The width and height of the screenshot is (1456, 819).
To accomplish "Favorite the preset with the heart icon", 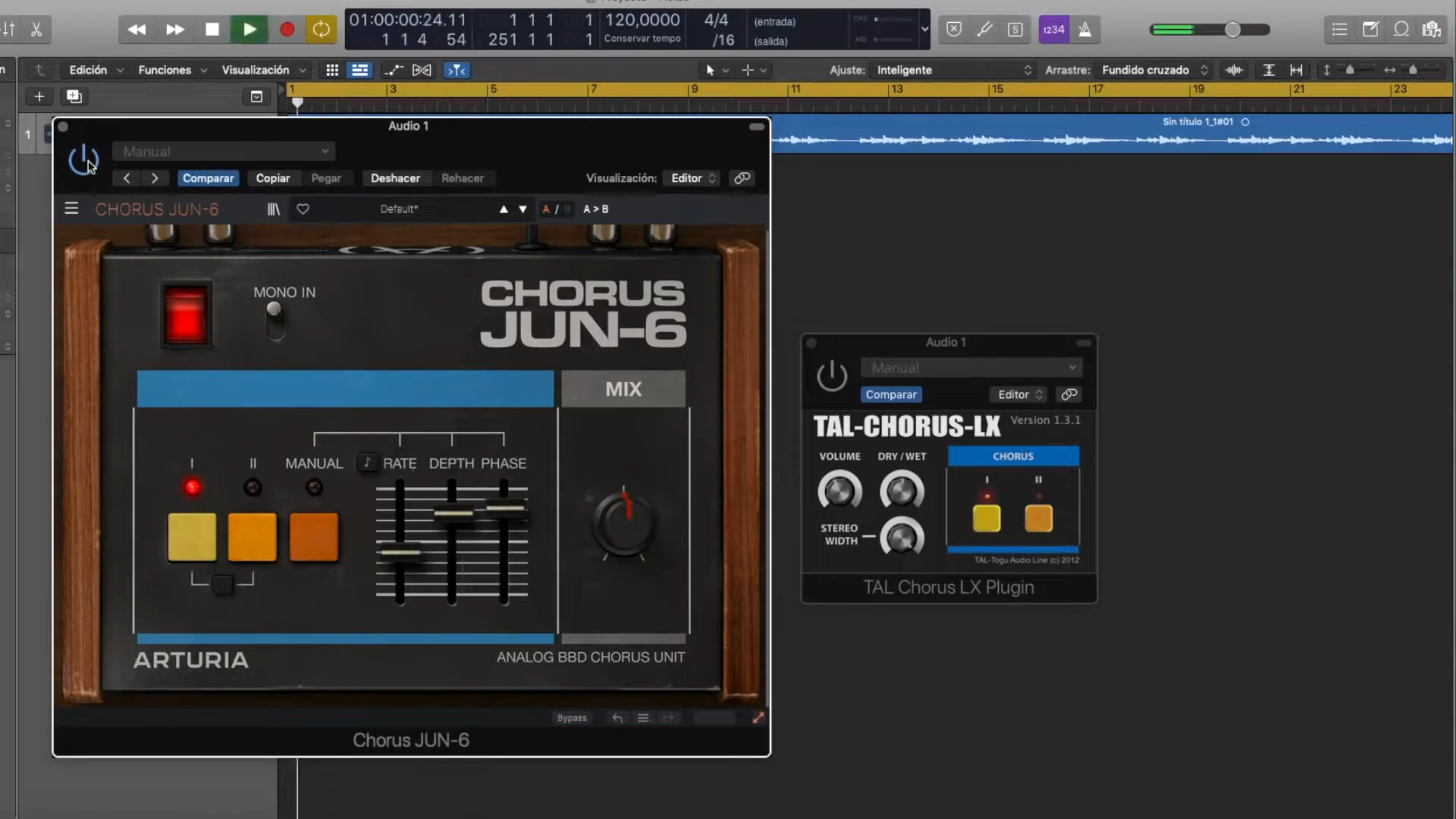I will pyautogui.click(x=303, y=209).
